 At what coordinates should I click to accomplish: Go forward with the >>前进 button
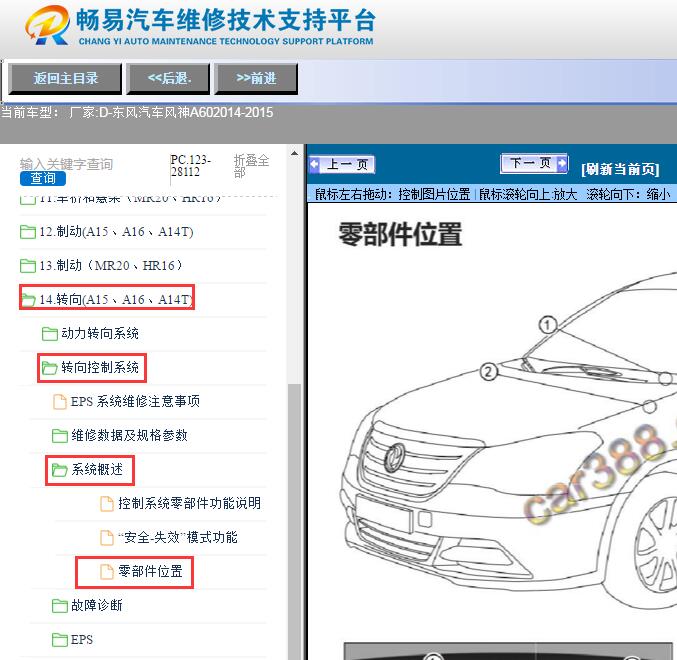(x=256, y=78)
